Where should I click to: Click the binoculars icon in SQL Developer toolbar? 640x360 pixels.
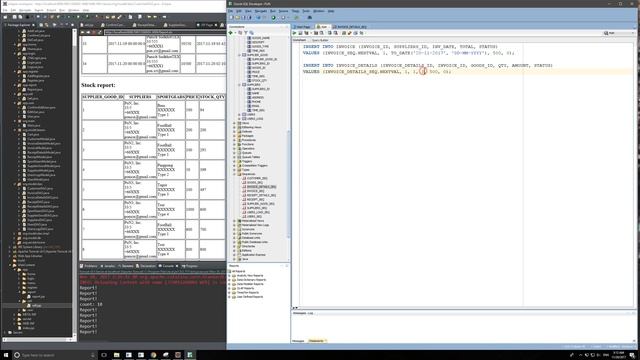pos(309,18)
